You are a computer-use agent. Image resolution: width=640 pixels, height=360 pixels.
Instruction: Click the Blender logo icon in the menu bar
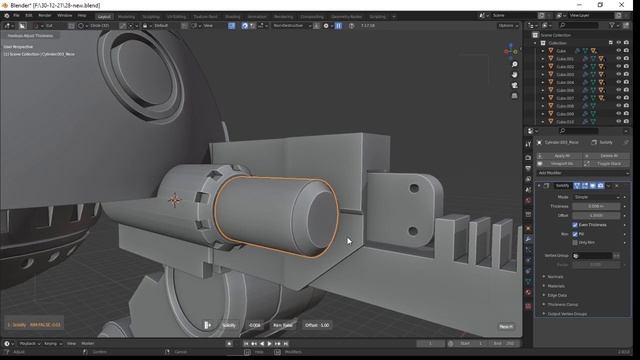7,16
